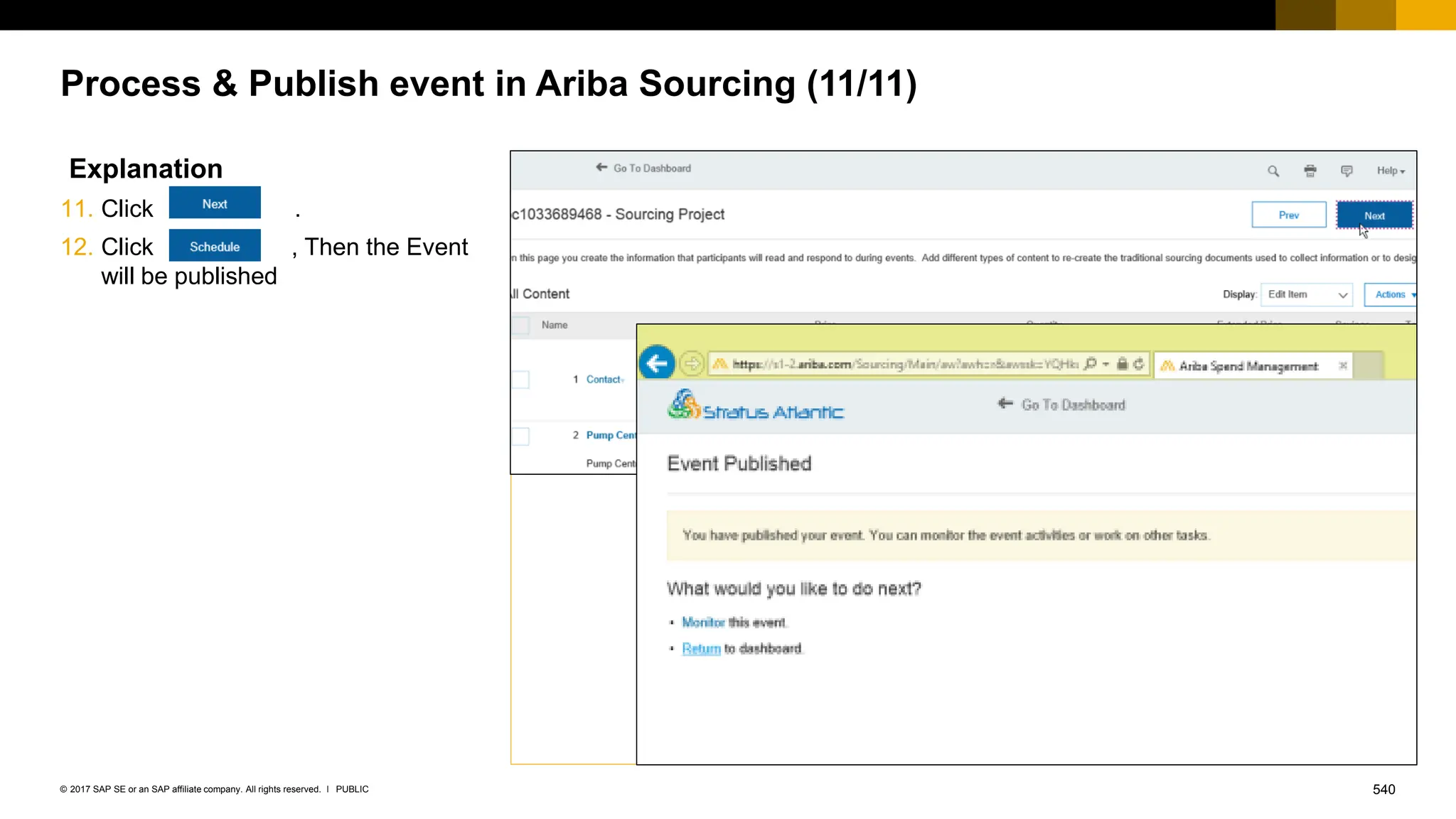Open the comments speech bubble icon
Viewport: 1456px width, 819px height.
point(1347,171)
